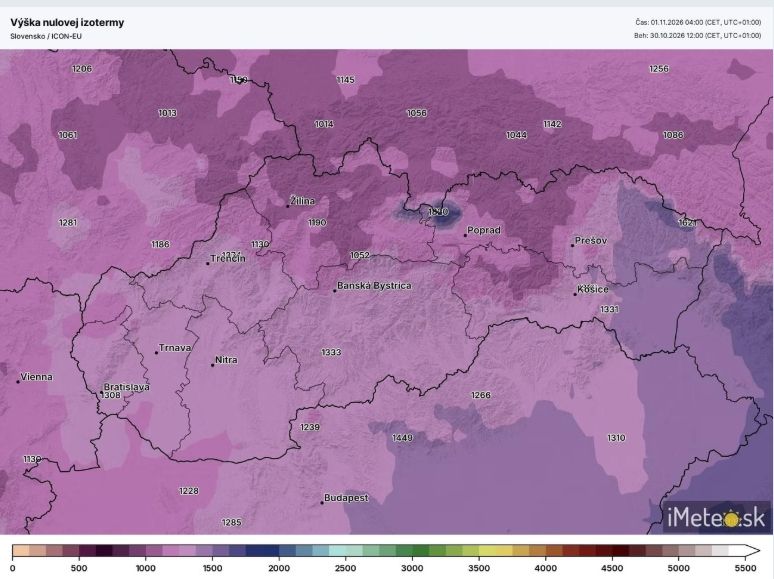Click the map value 1449
Screen dimensions: 774x579
(402, 438)
